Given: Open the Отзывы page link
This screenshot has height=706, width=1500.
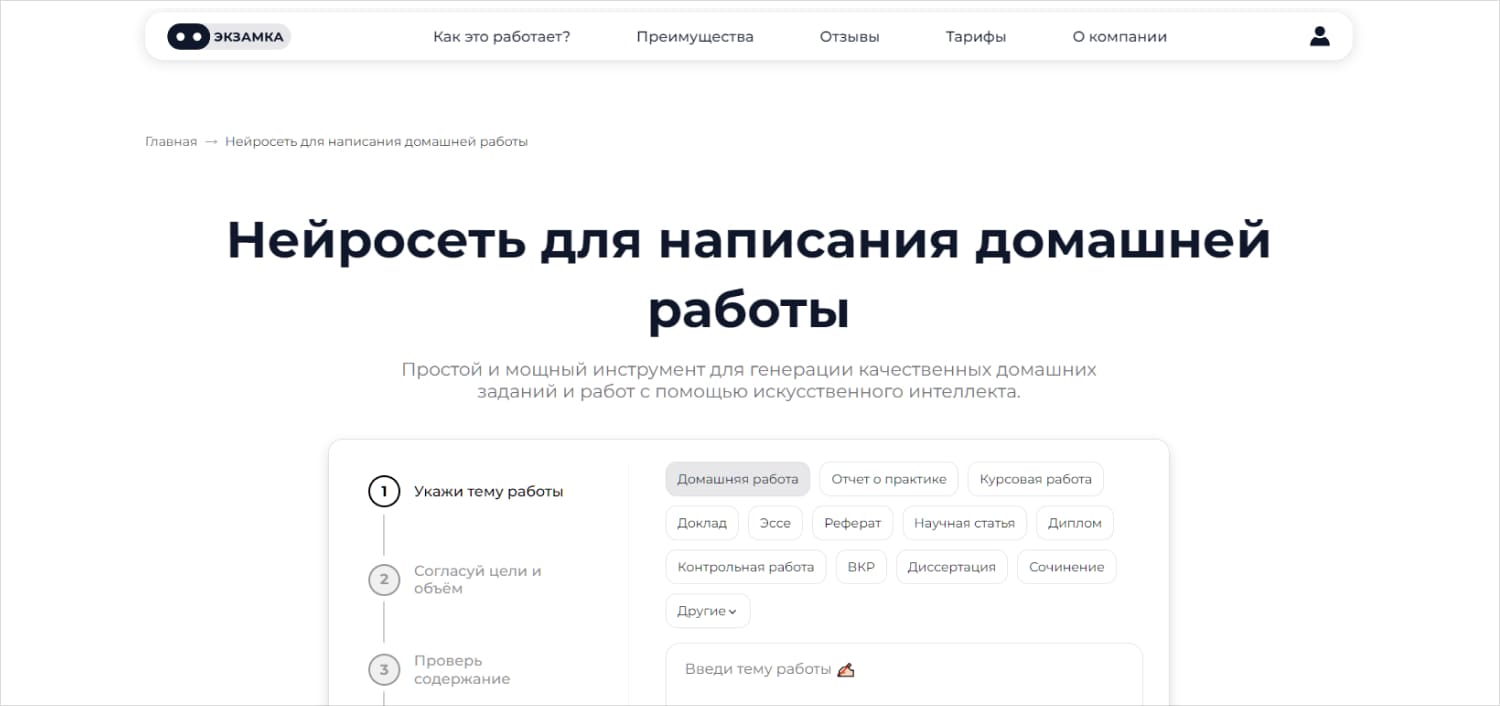Looking at the screenshot, I should click(849, 37).
